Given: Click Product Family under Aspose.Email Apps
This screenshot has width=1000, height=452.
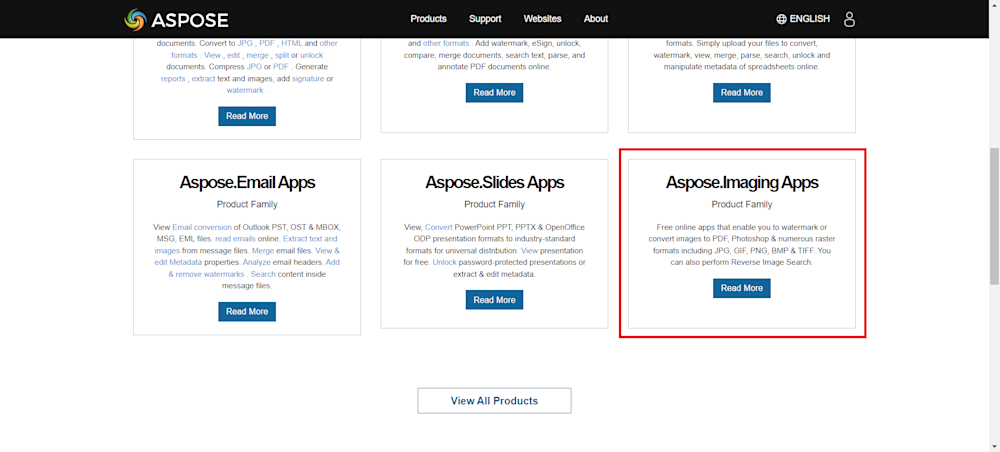Looking at the screenshot, I should [247, 205].
